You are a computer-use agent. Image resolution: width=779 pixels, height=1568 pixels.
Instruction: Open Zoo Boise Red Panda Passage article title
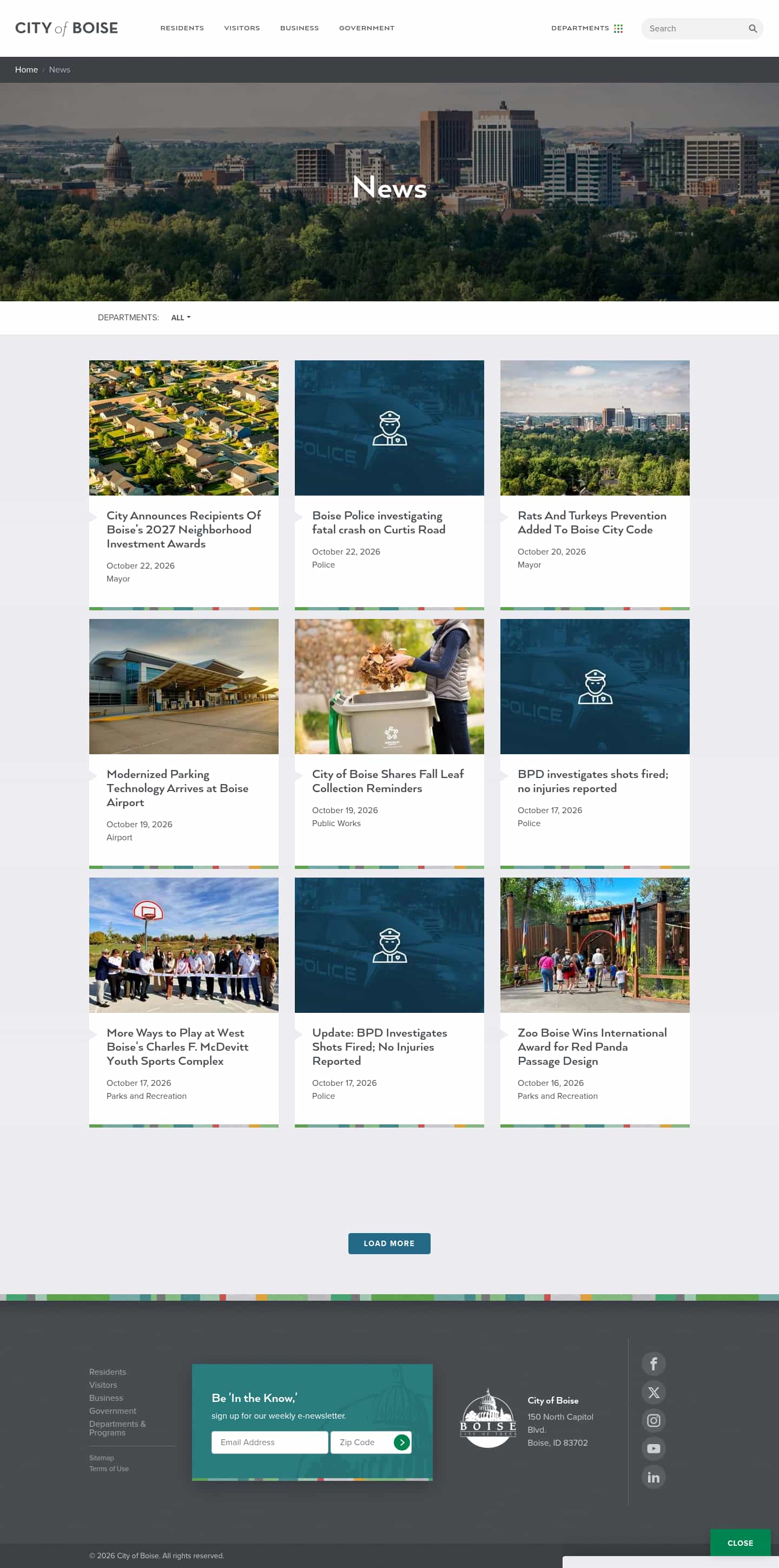tap(592, 1047)
